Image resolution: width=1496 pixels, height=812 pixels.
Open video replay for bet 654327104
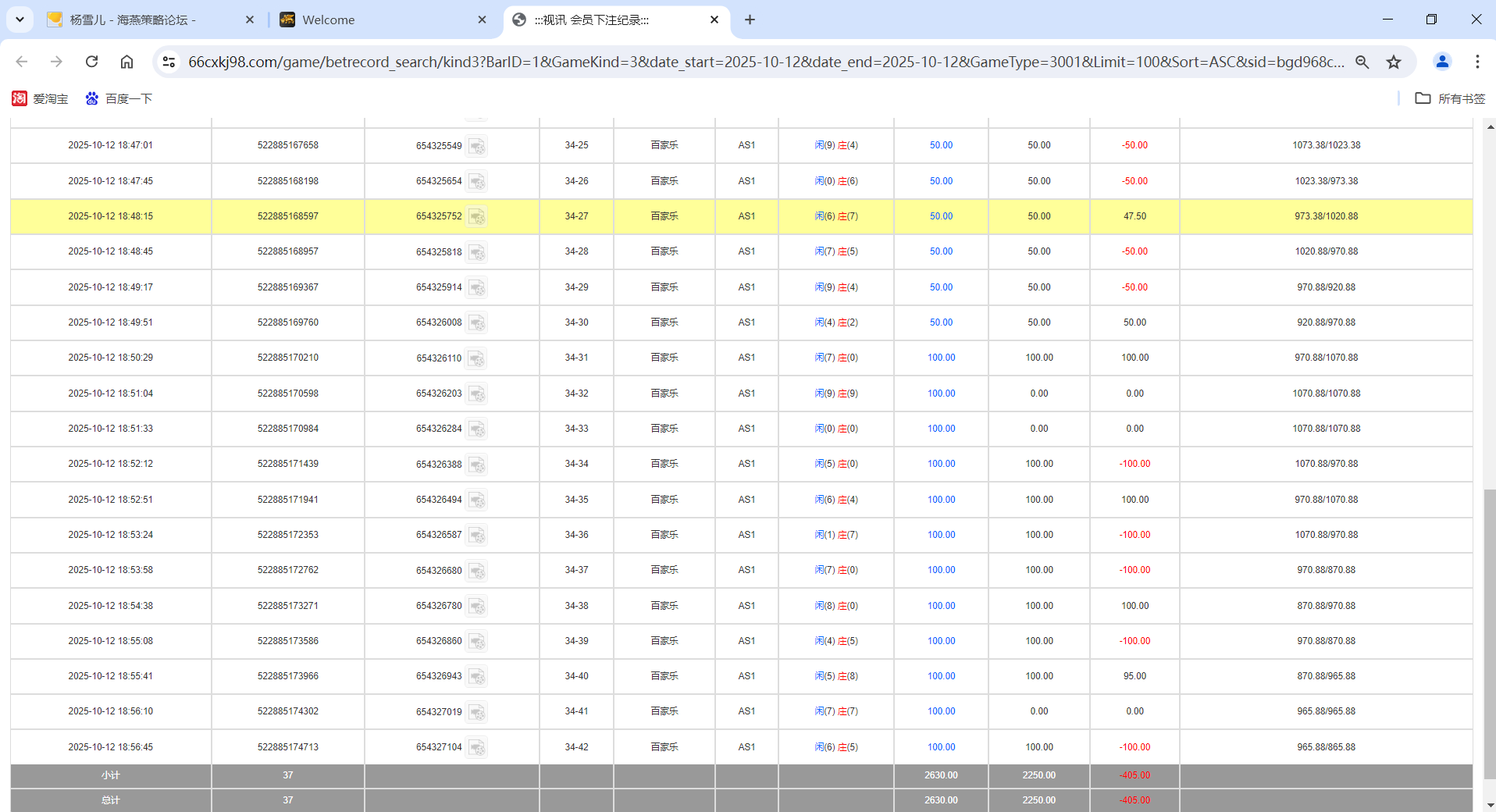coord(478,747)
